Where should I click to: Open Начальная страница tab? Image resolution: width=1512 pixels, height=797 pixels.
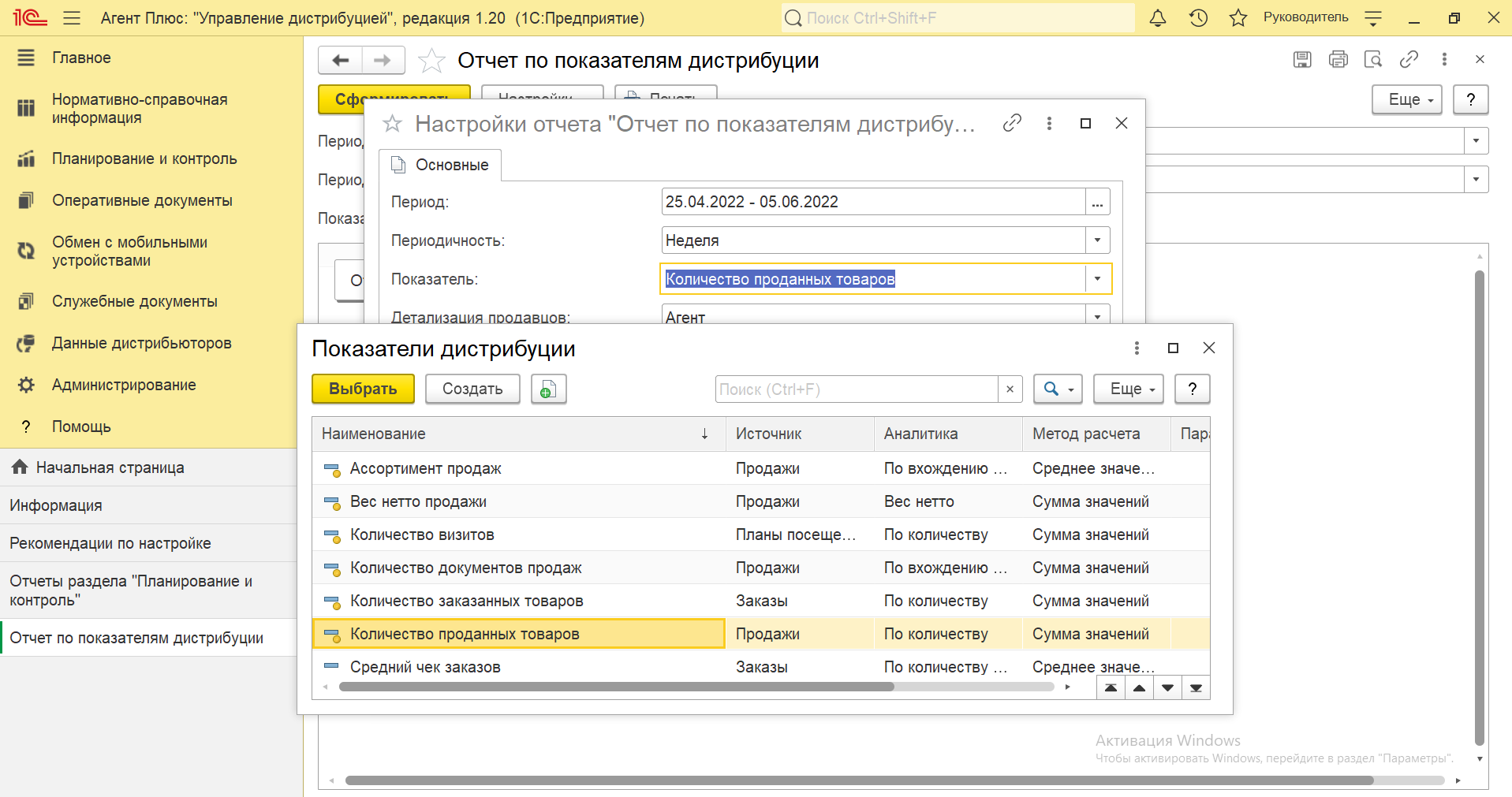148,467
